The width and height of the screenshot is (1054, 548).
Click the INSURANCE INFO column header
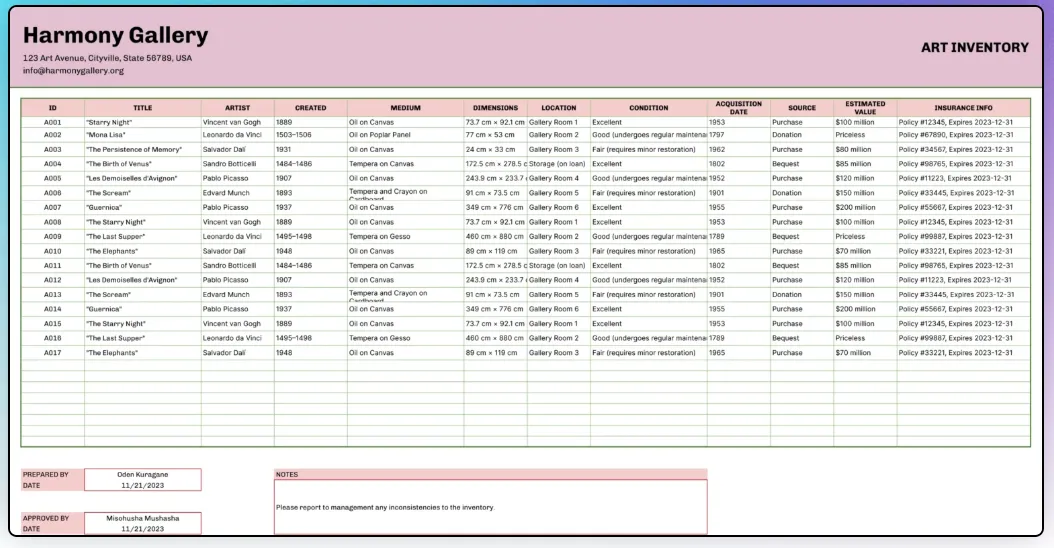pos(963,108)
